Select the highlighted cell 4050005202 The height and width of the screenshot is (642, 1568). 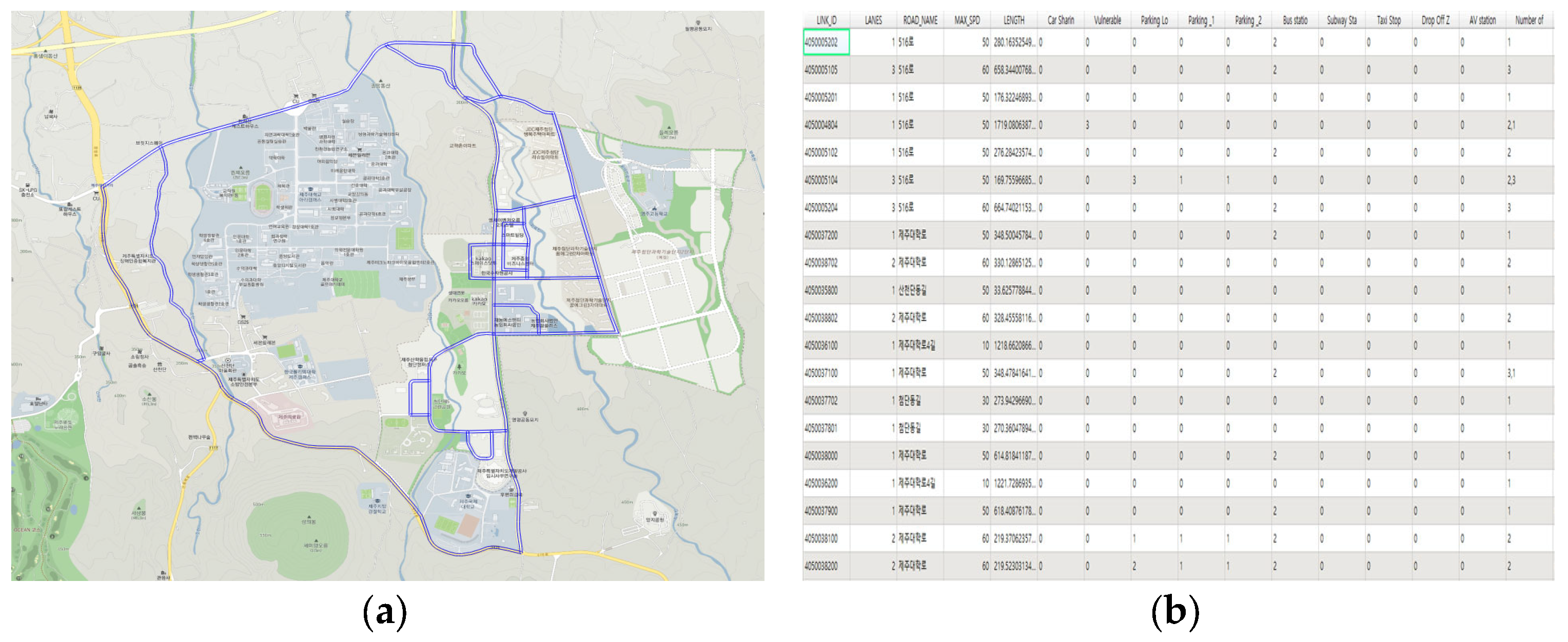point(826,43)
